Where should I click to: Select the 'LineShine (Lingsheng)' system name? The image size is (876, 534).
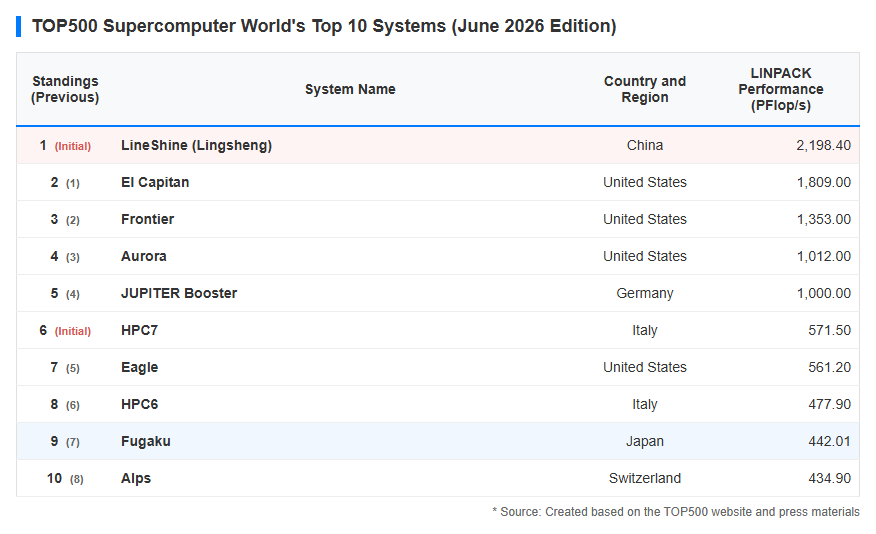click(197, 145)
